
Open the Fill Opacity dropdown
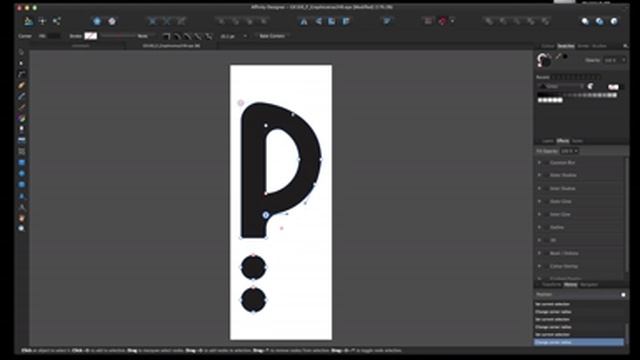pos(576,151)
